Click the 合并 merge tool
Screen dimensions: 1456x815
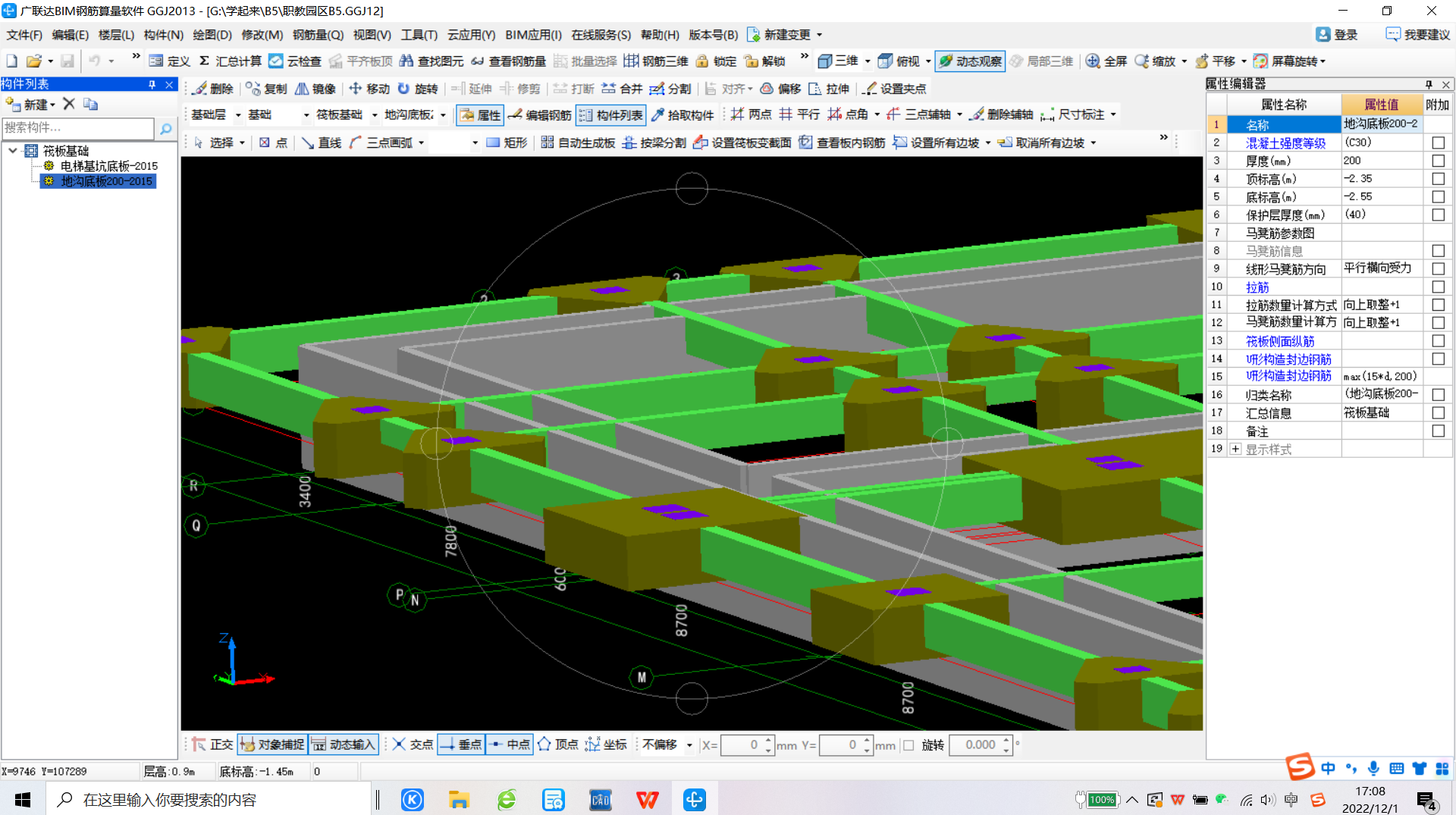coord(621,89)
